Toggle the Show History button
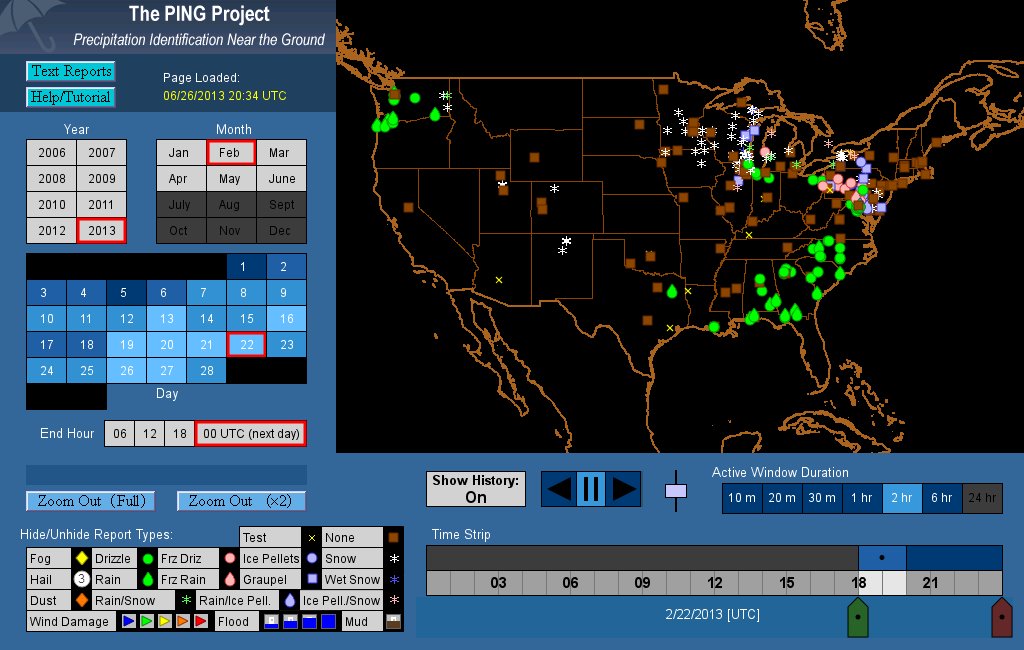 coord(476,489)
